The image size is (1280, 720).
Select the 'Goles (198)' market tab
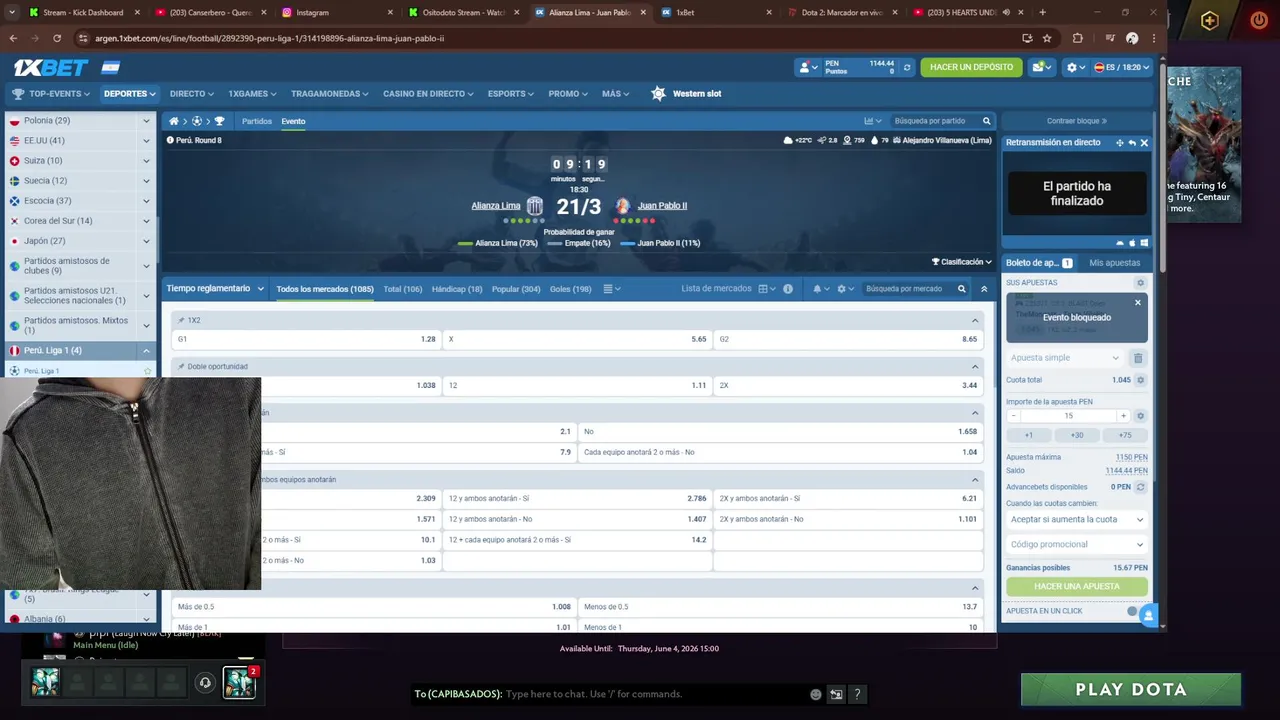click(x=570, y=289)
